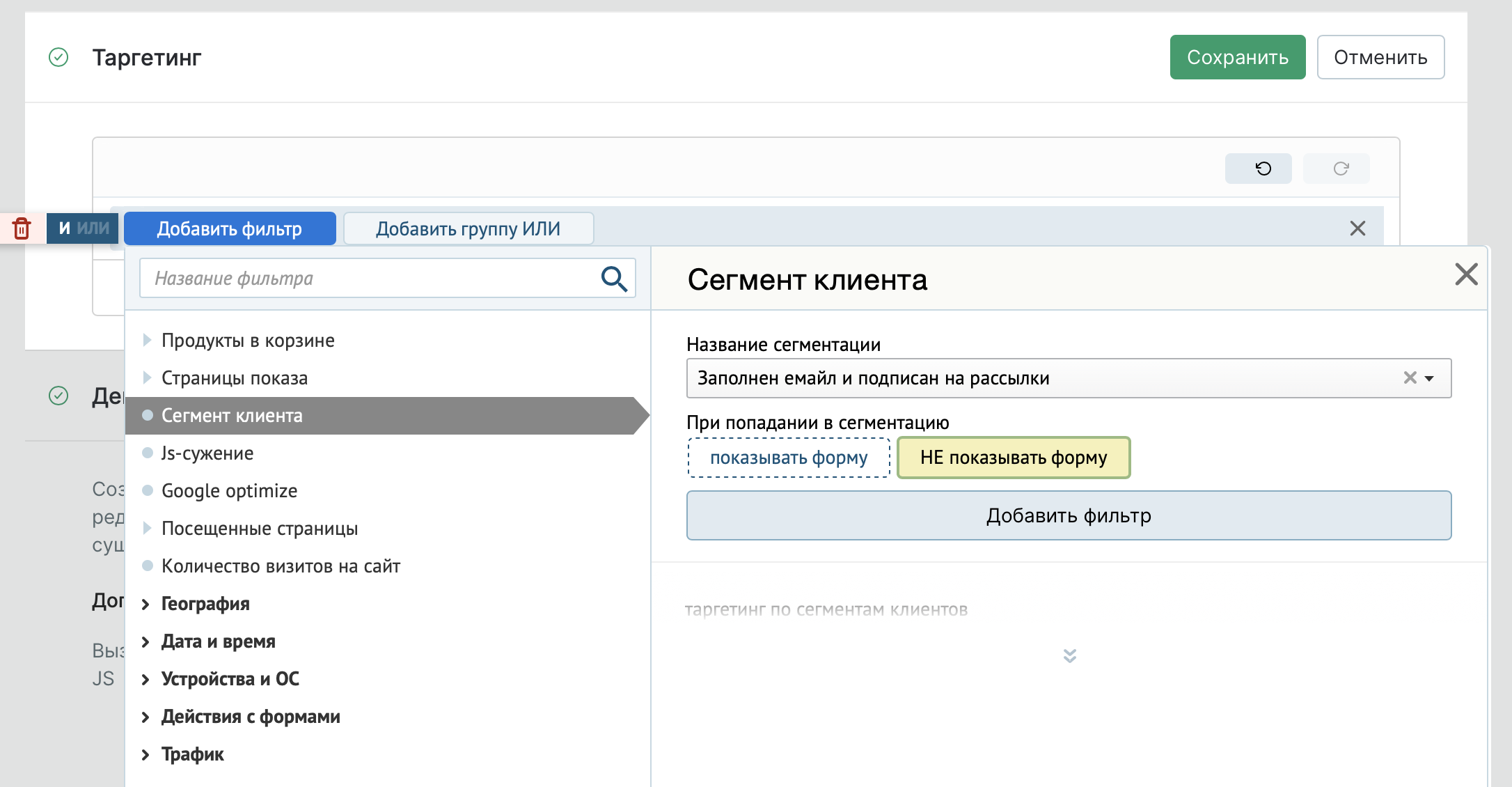Select Количество визитов на сайт filter

281,566
